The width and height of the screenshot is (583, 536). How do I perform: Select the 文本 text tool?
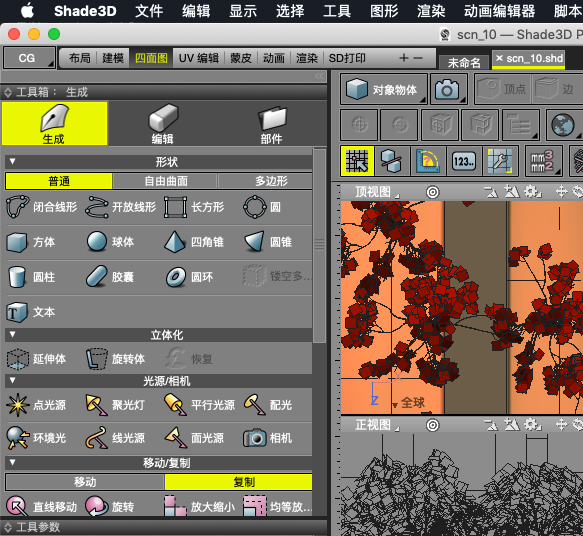coord(30,312)
